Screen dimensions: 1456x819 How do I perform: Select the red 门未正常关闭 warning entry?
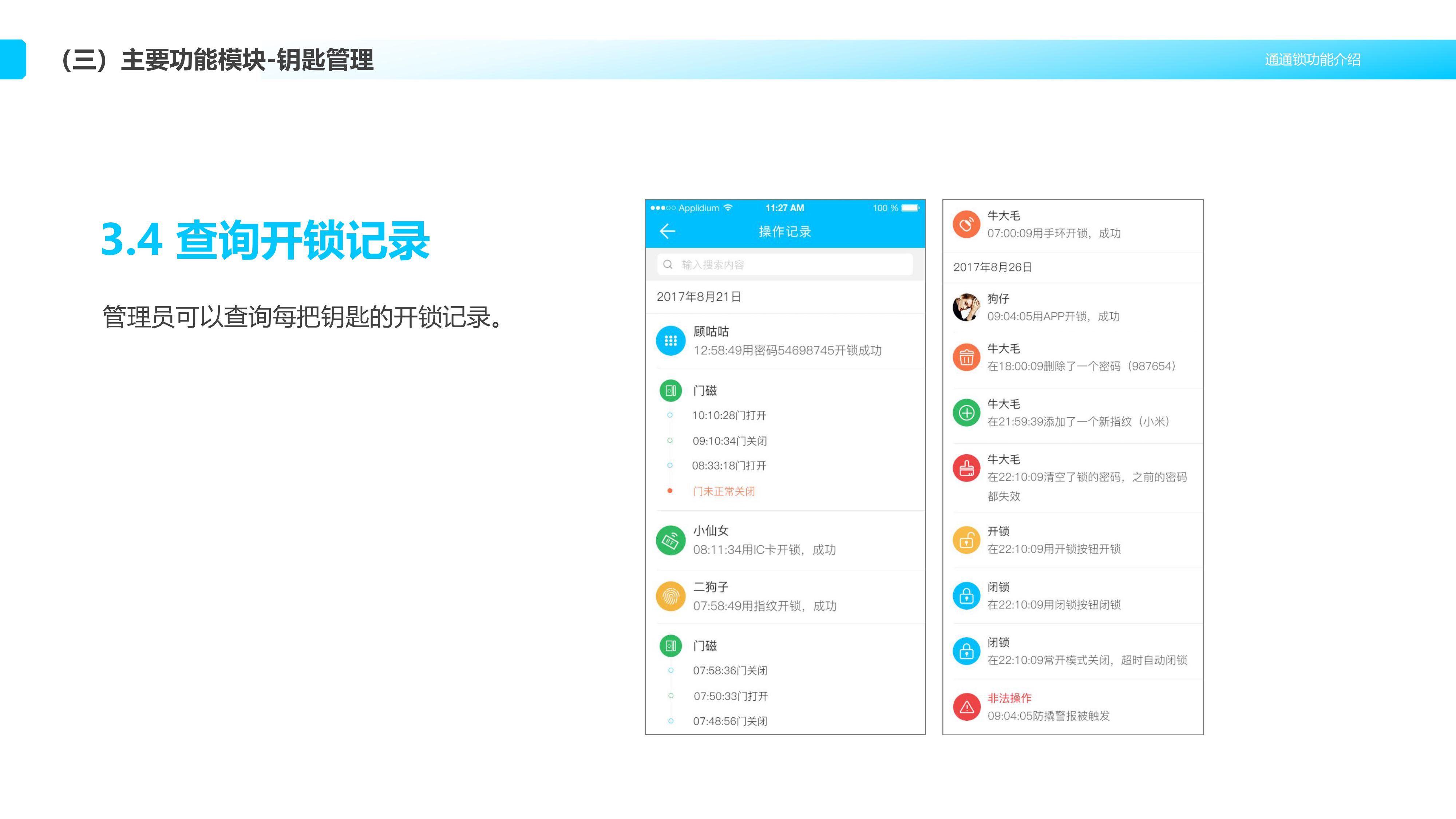click(724, 491)
